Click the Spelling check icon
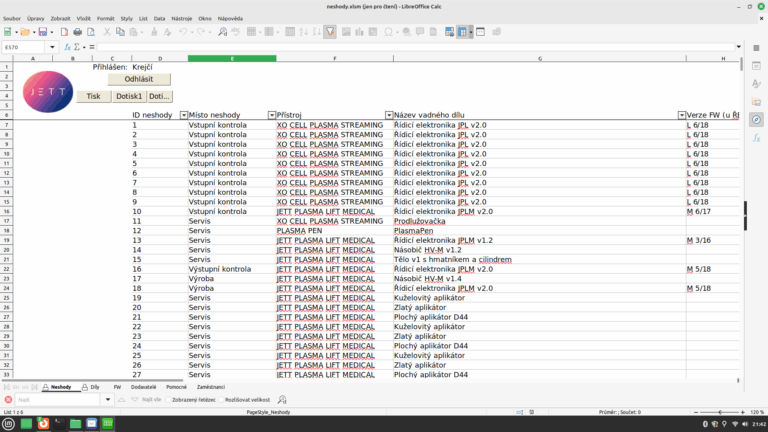Viewport: 768px width, 432px height. (x=236, y=32)
